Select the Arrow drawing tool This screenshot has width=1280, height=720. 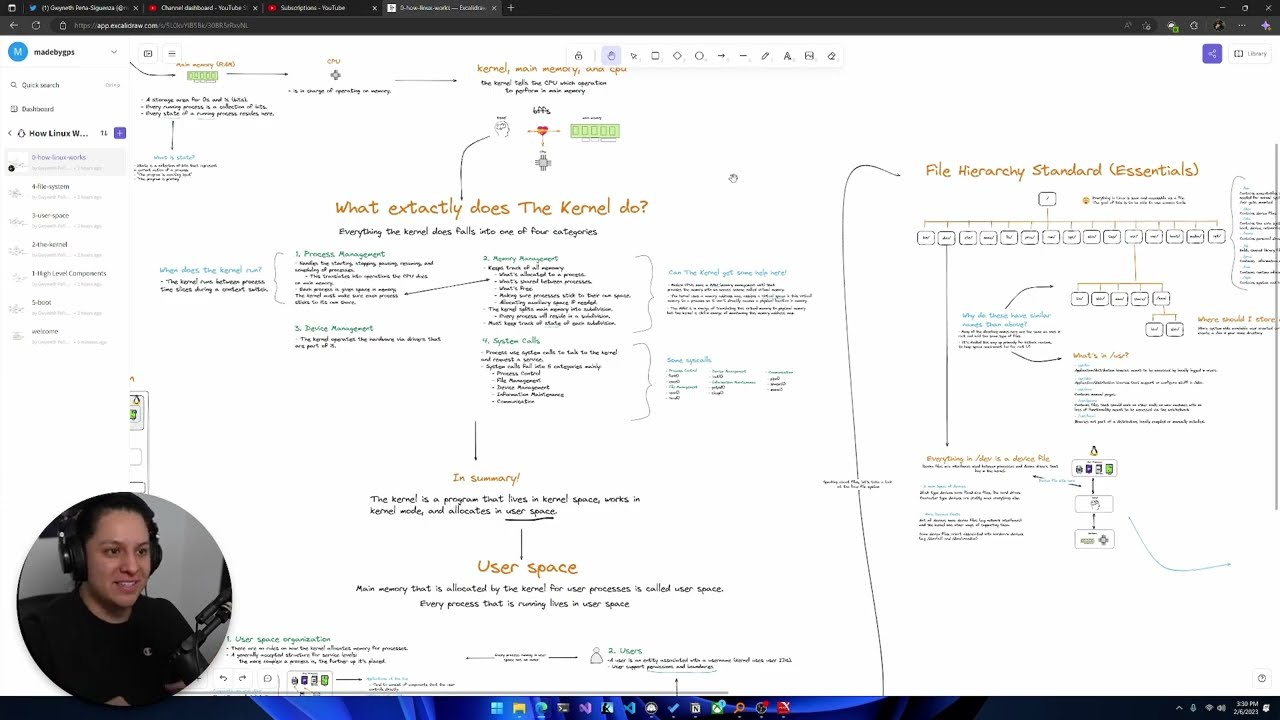pos(721,56)
